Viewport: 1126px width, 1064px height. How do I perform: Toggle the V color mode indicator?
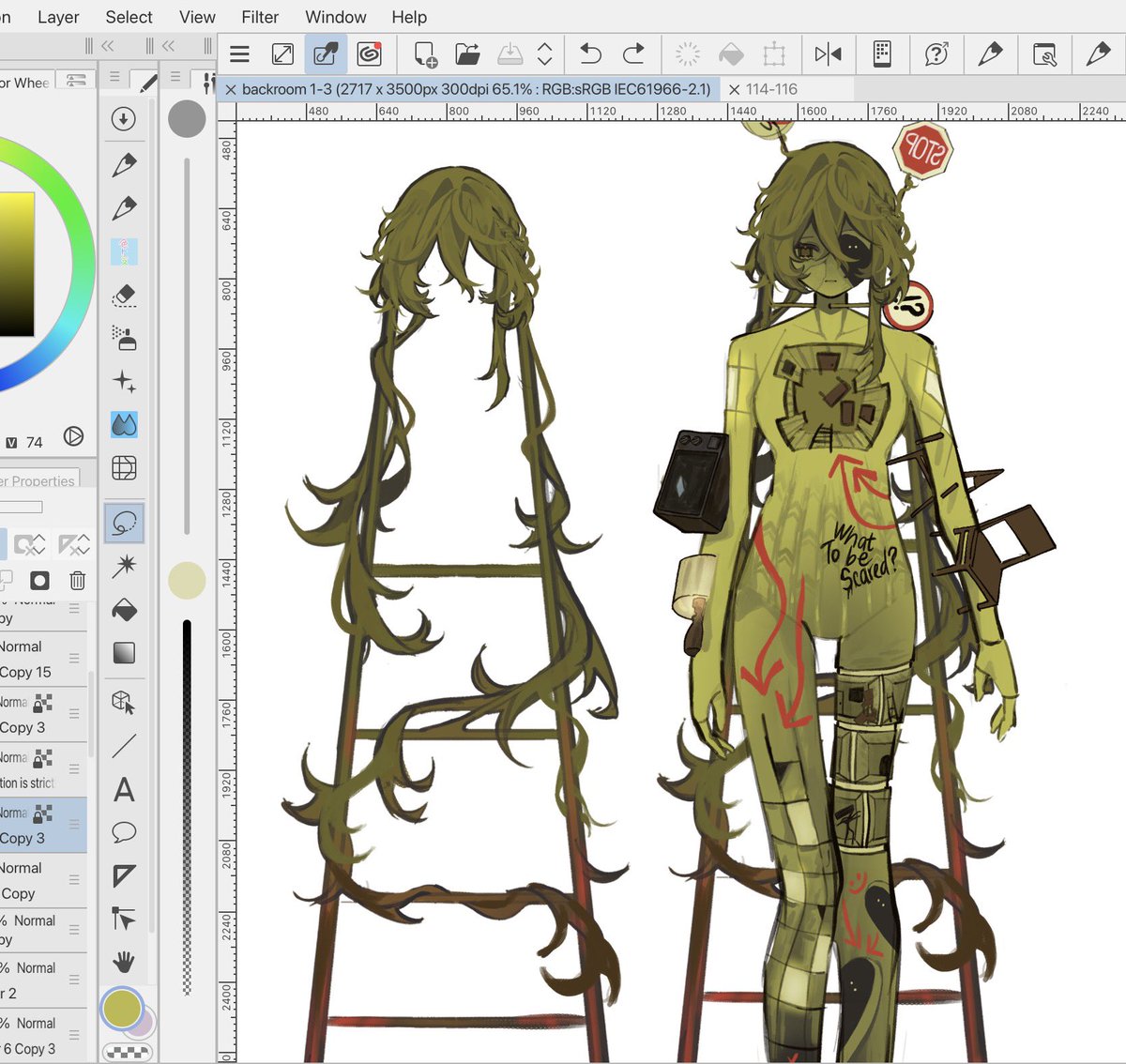pyautogui.click(x=11, y=442)
